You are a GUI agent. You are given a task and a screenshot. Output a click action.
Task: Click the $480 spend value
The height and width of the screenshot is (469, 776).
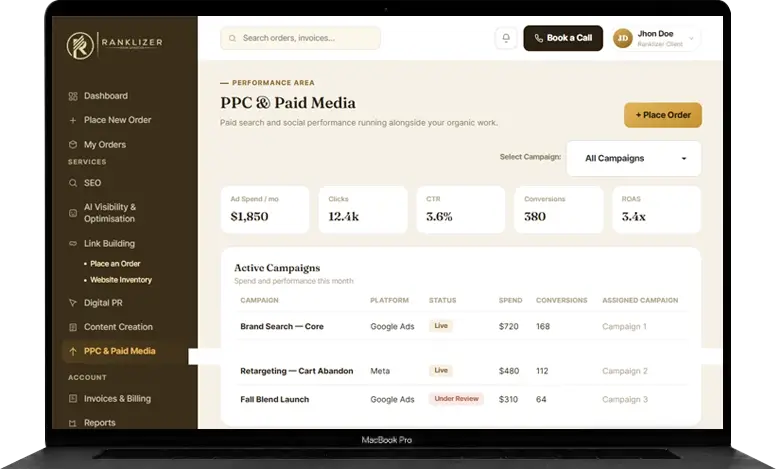(x=509, y=371)
